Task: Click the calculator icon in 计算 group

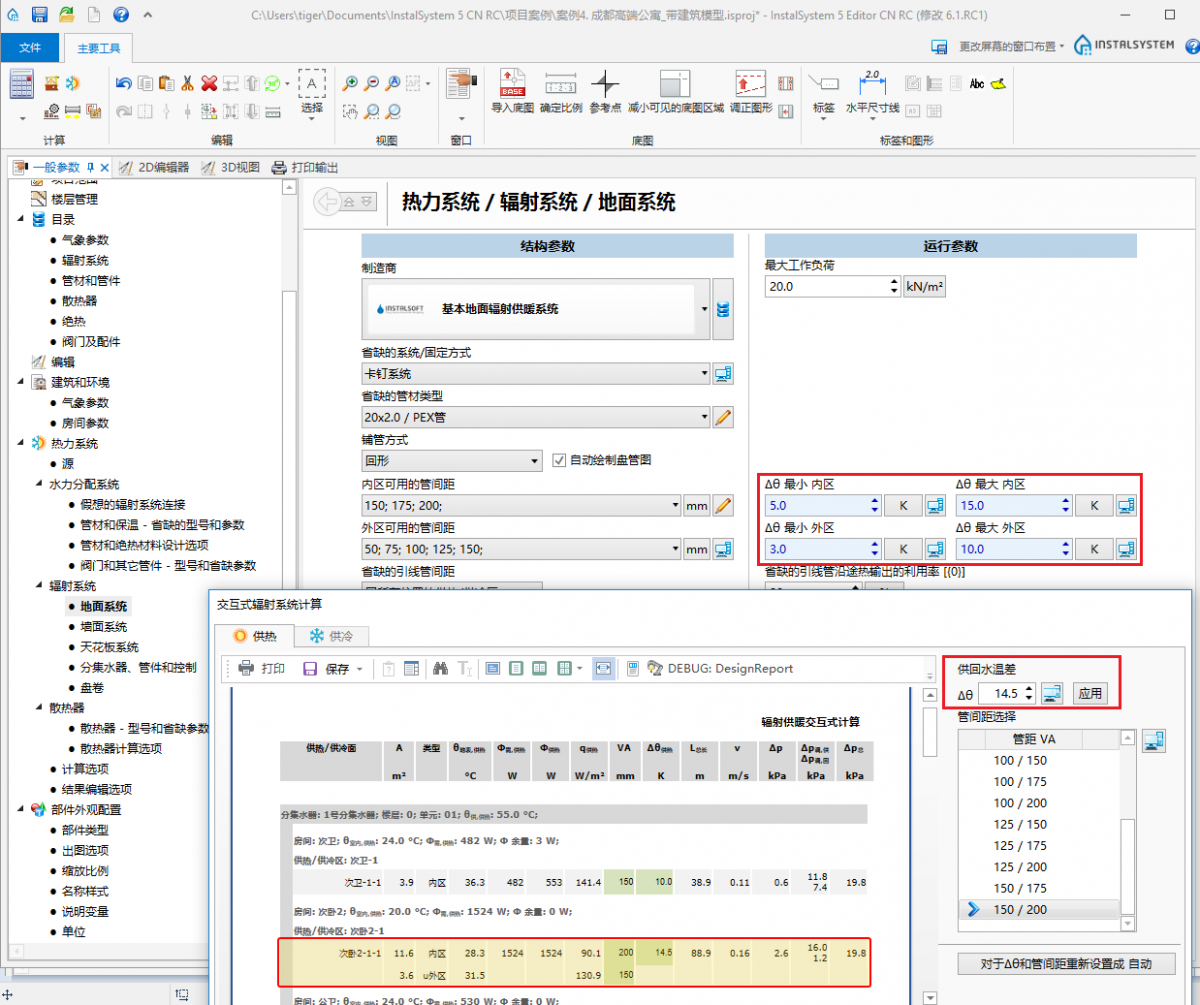Action: pos(23,84)
